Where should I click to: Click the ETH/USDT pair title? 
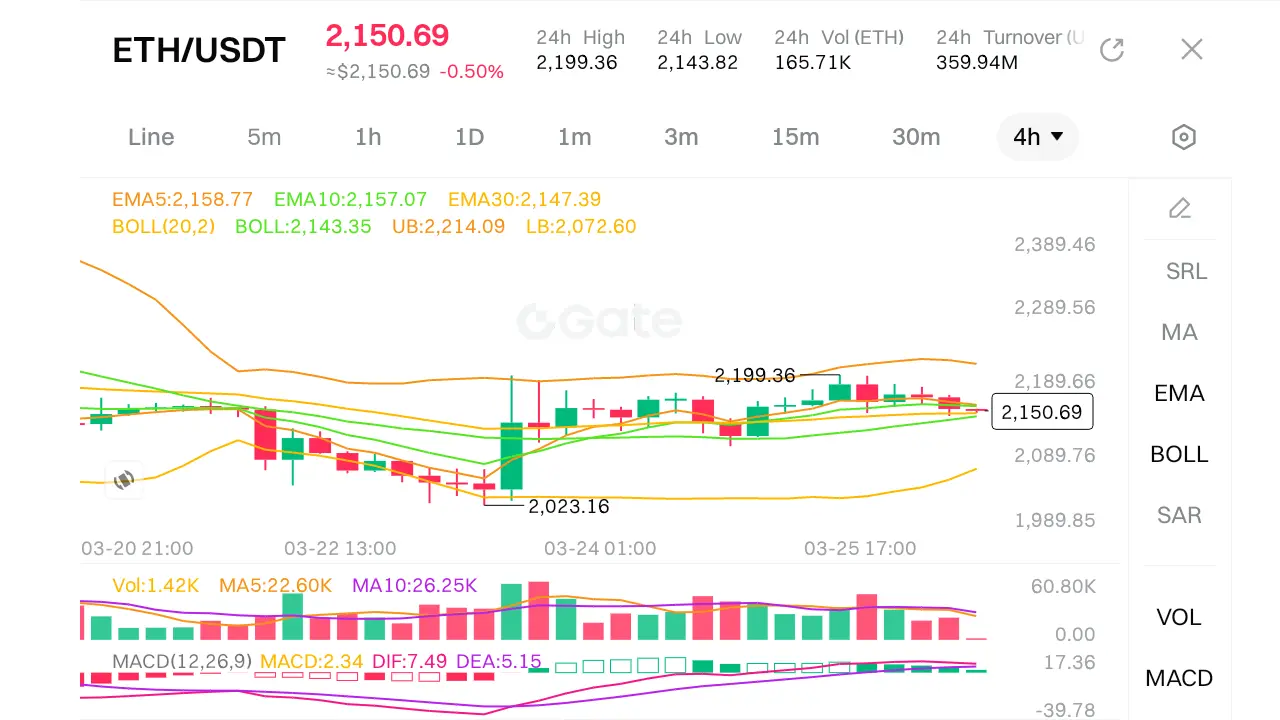click(199, 50)
